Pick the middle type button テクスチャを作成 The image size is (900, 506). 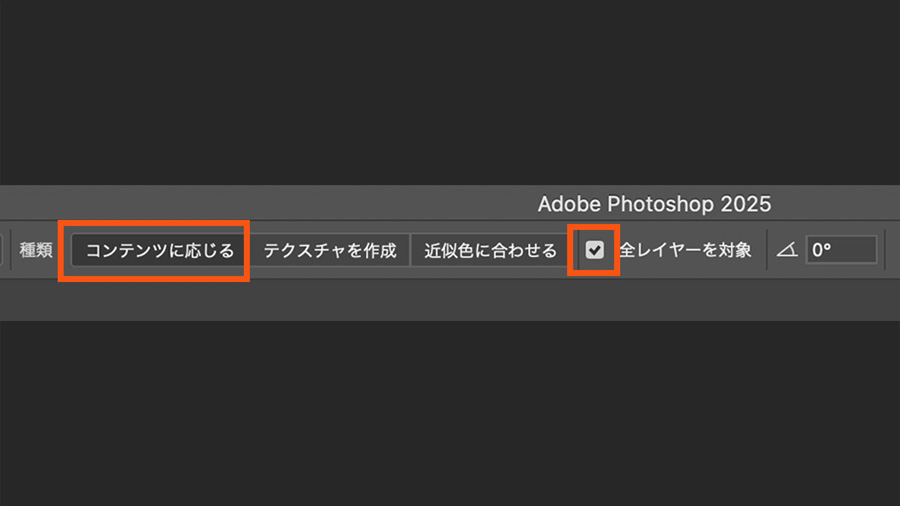pos(330,250)
